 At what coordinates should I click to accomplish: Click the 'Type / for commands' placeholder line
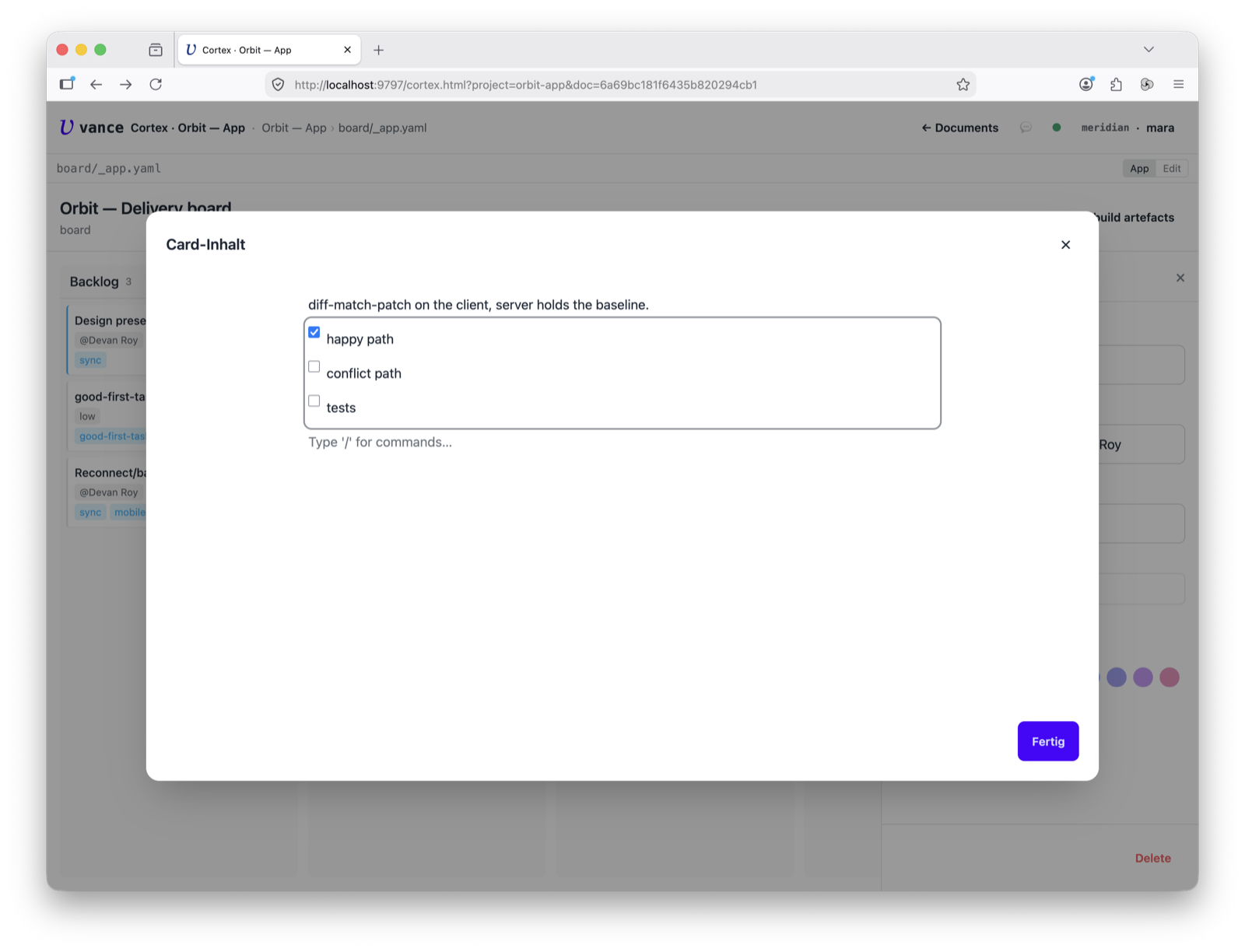coord(380,442)
